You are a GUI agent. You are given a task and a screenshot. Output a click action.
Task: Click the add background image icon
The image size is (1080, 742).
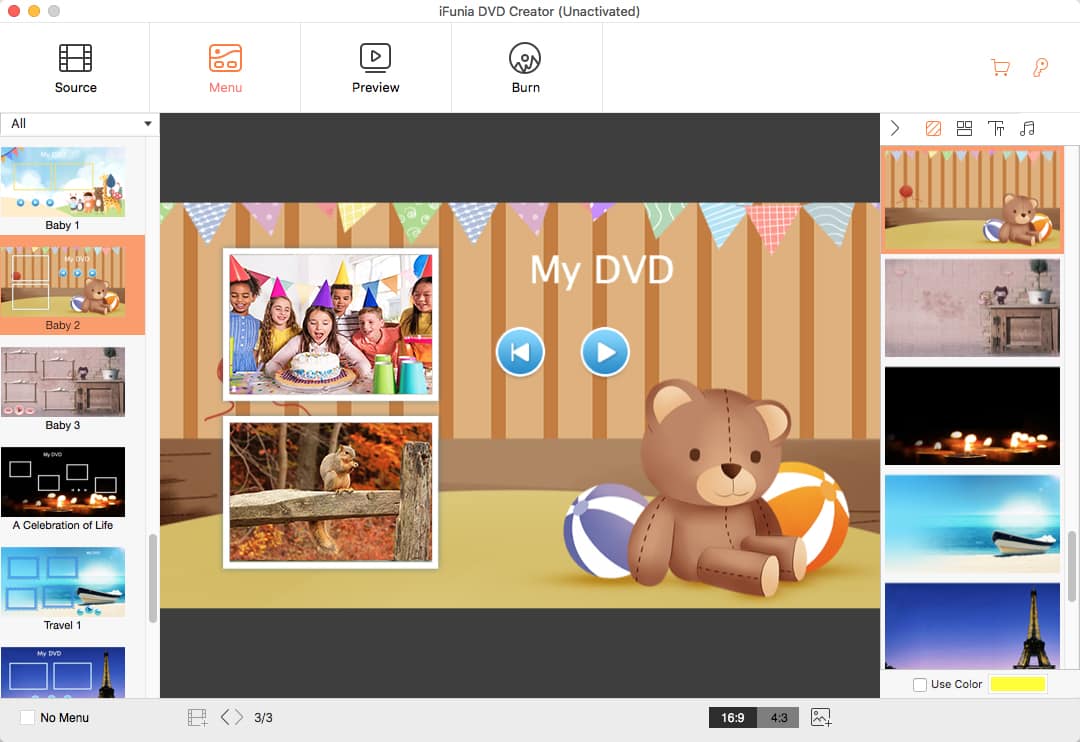point(821,717)
